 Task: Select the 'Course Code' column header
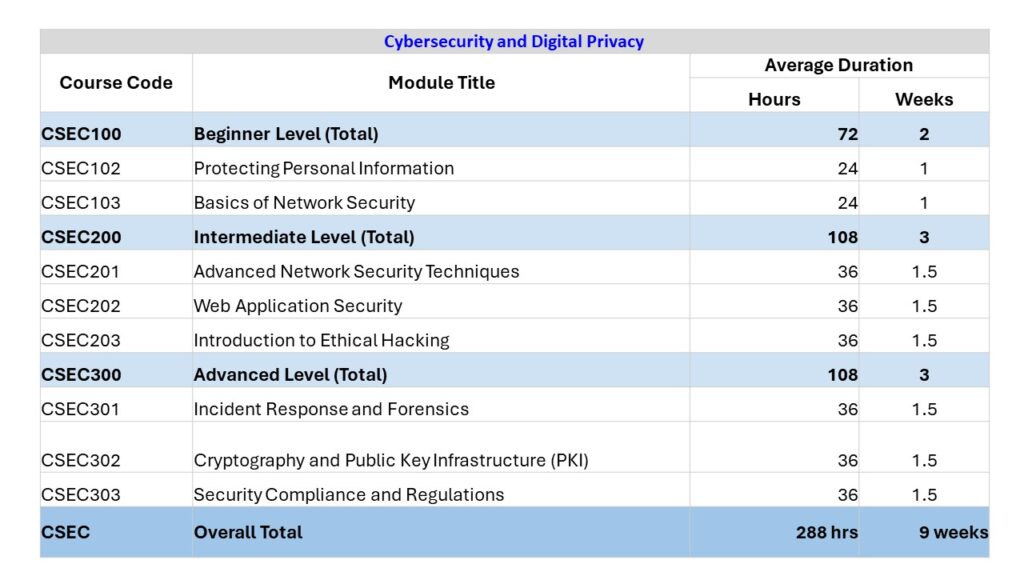click(116, 83)
